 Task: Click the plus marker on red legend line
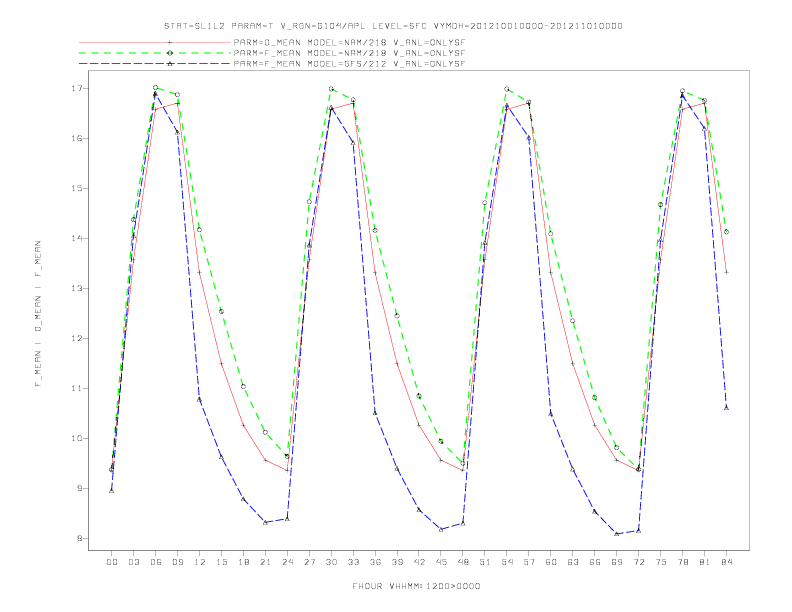click(170, 42)
